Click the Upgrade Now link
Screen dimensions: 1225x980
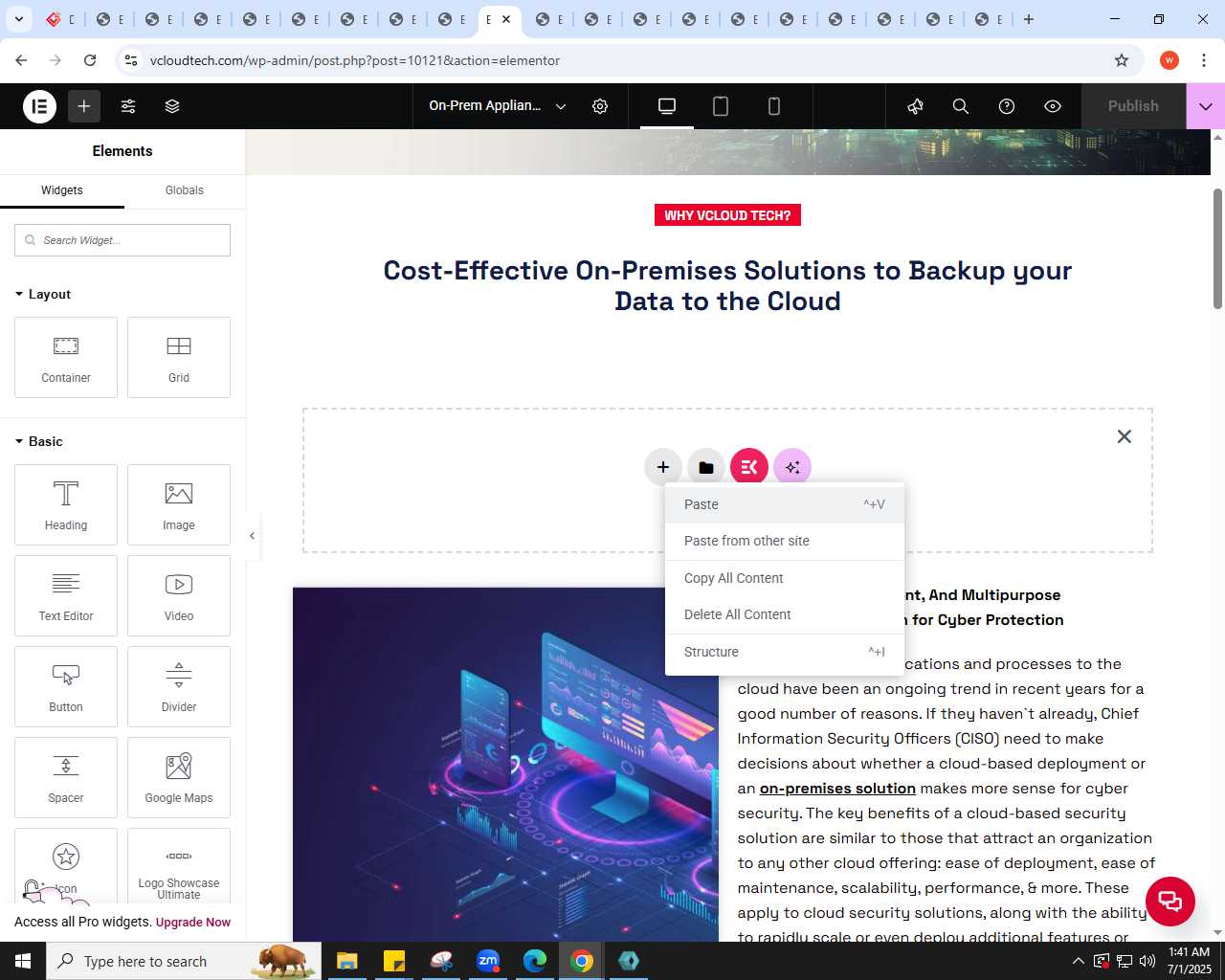pos(193,923)
